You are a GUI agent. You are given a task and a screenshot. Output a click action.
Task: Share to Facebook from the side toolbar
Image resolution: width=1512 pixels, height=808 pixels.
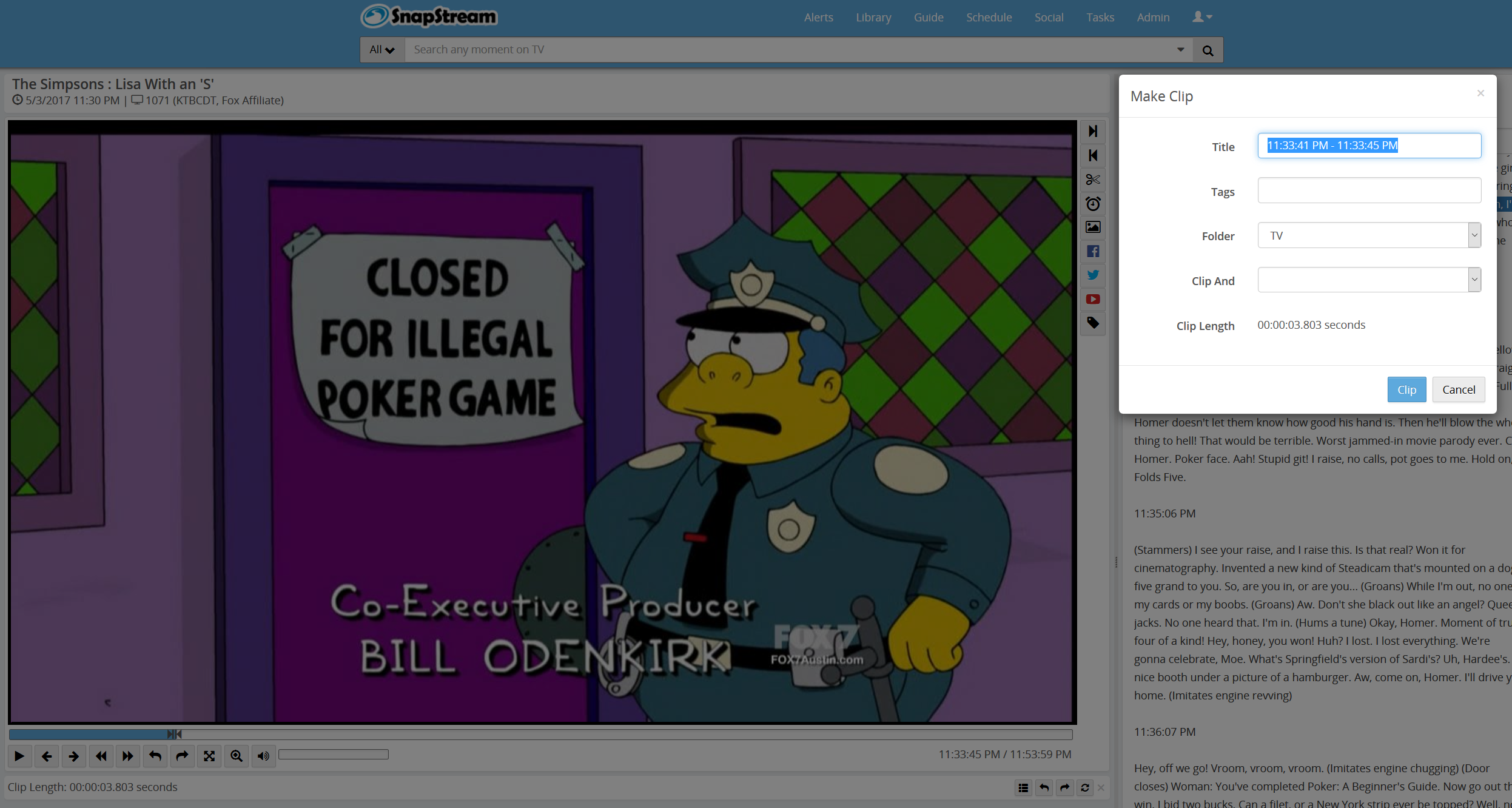click(1093, 251)
